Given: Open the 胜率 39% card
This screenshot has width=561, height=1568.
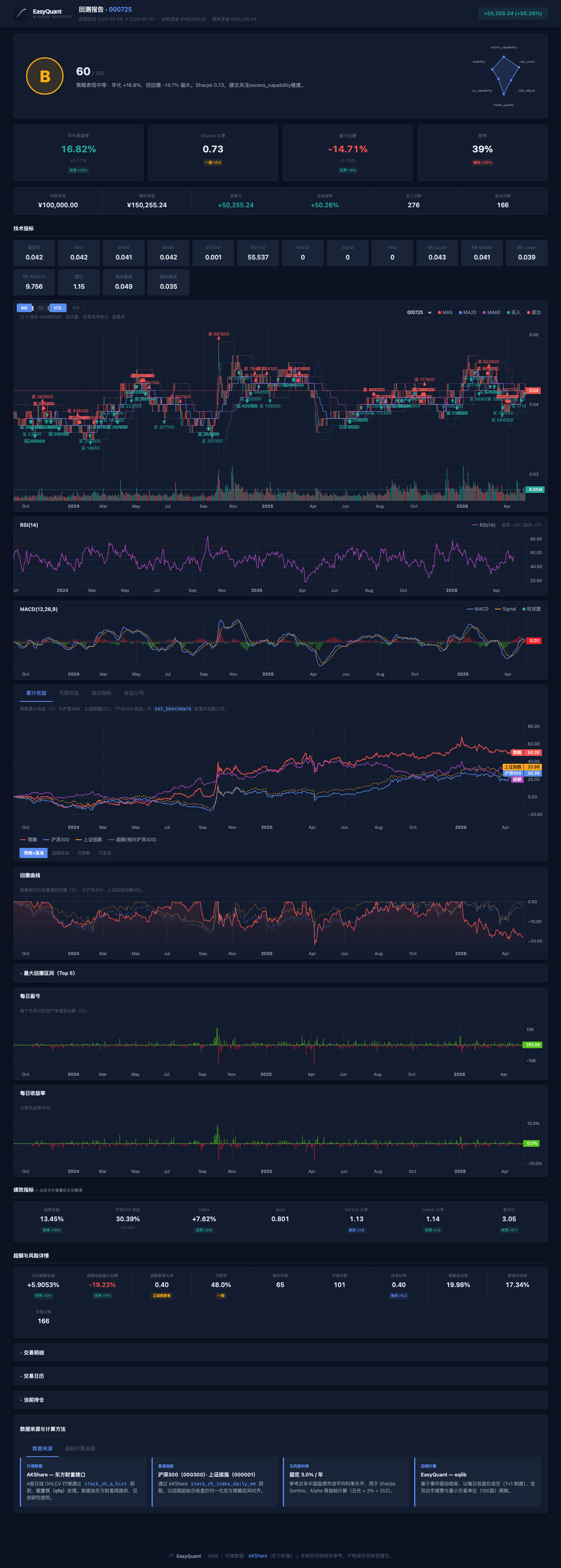Looking at the screenshot, I should pyautogui.click(x=483, y=153).
